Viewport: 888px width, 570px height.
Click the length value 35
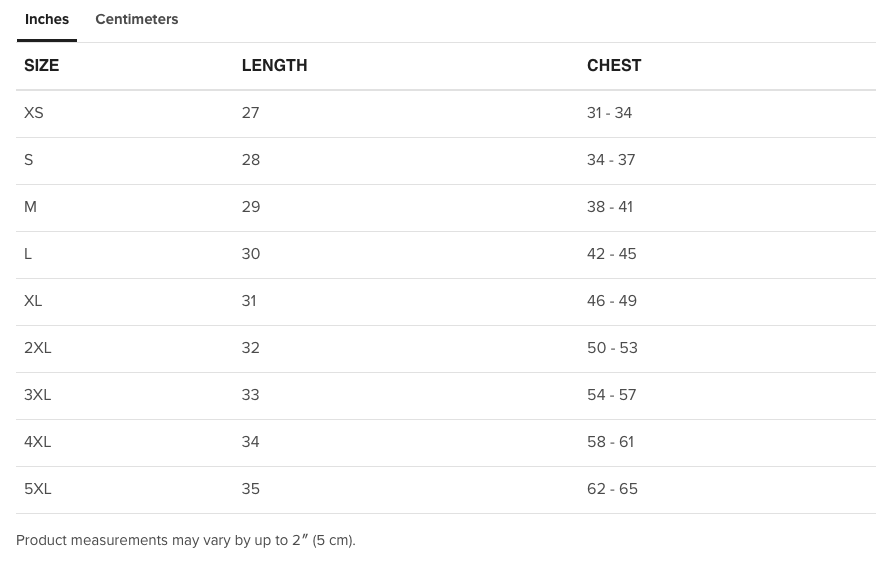pyautogui.click(x=250, y=489)
